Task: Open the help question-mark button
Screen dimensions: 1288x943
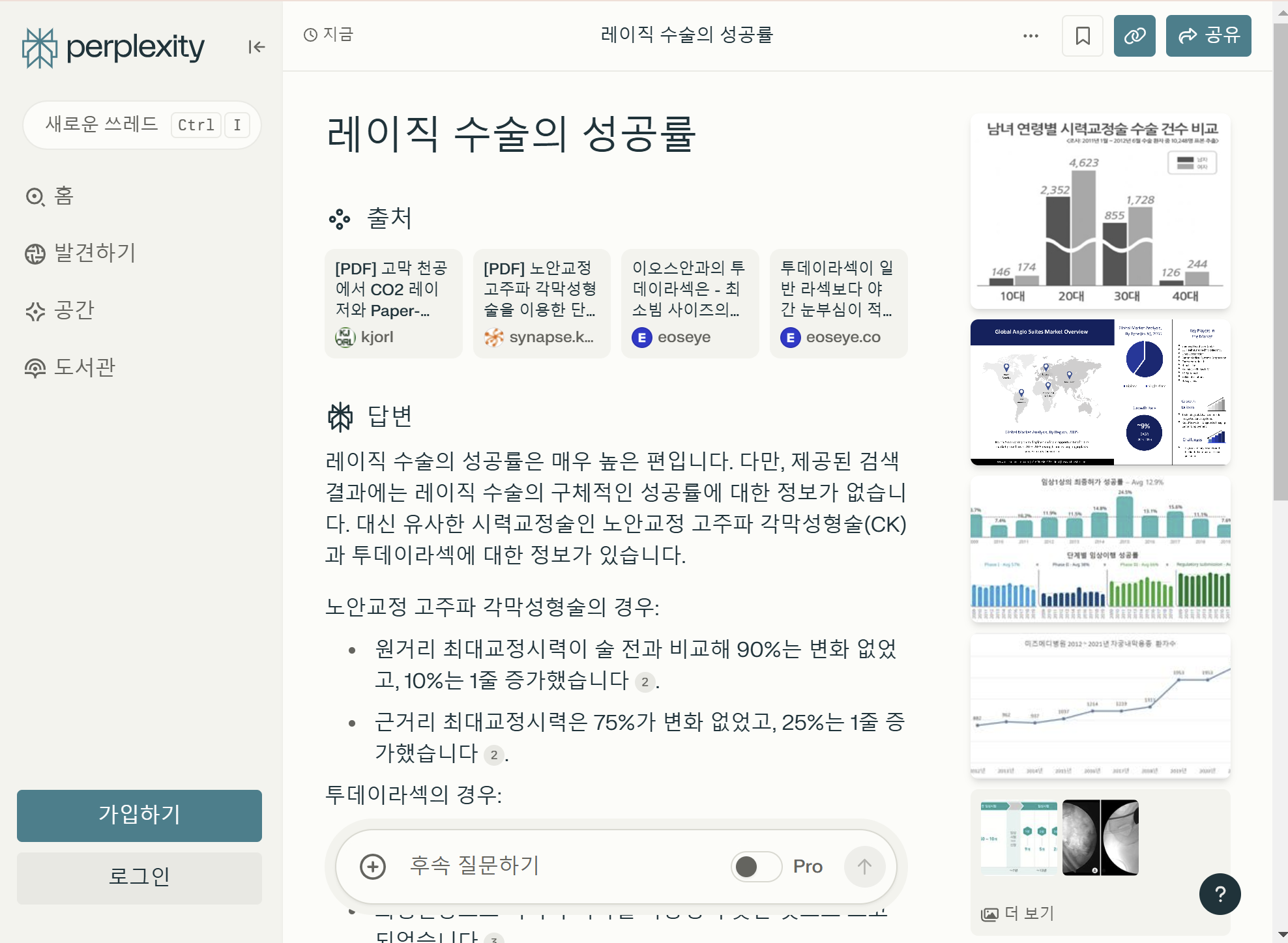Action: [x=1220, y=894]
